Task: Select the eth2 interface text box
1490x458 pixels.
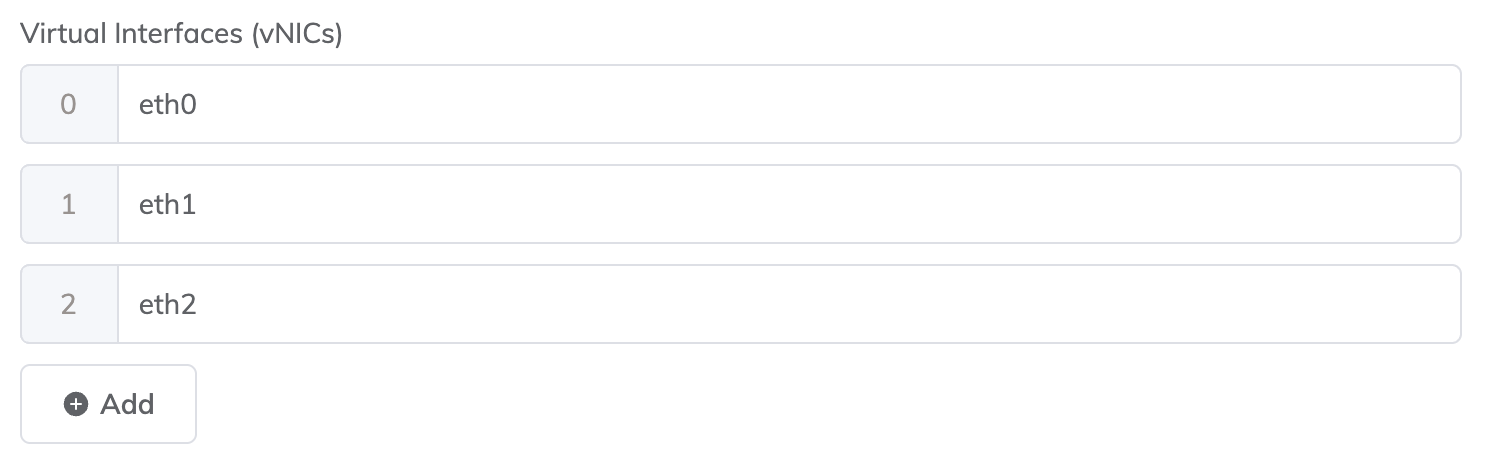Action: (x=788, y=304)
